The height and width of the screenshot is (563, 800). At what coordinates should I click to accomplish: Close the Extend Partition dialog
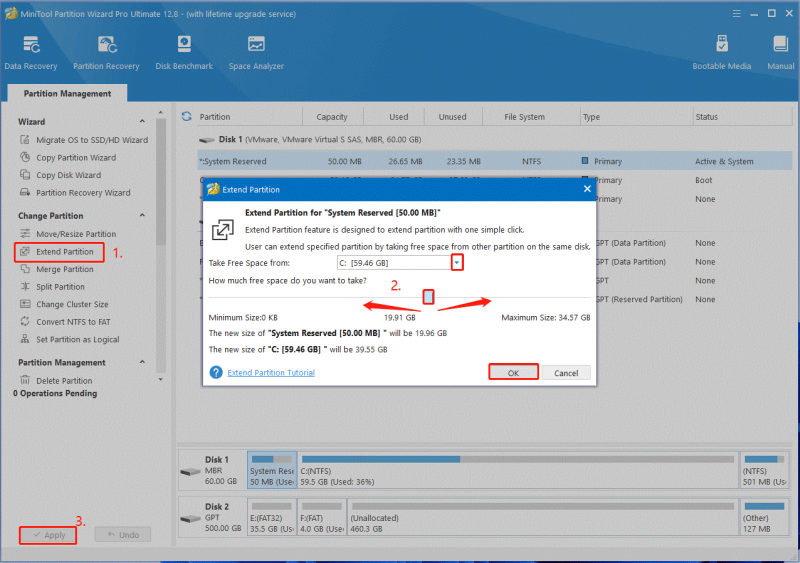coord(587,189)
